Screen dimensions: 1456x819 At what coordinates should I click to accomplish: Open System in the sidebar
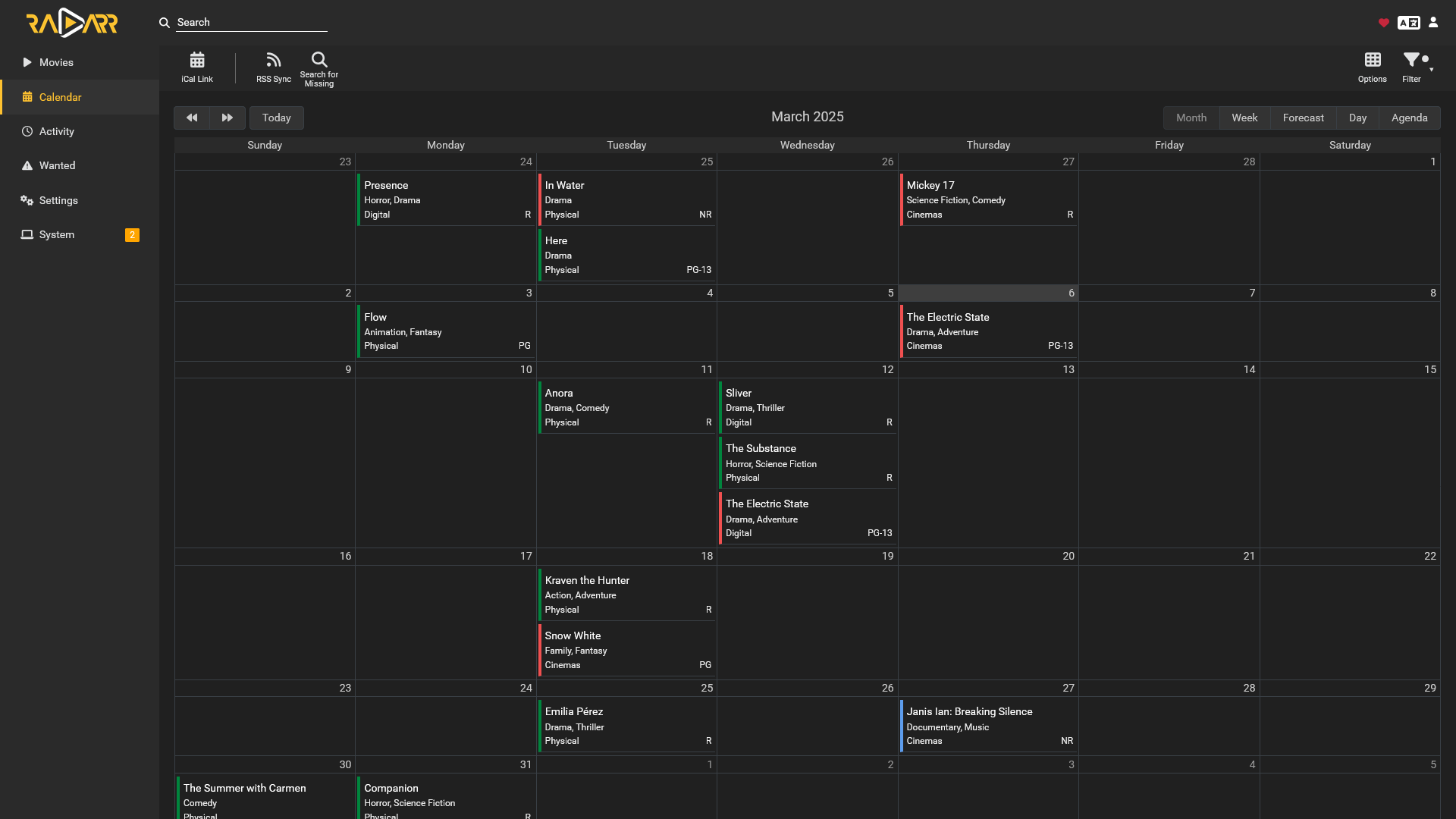pos(80,234)
